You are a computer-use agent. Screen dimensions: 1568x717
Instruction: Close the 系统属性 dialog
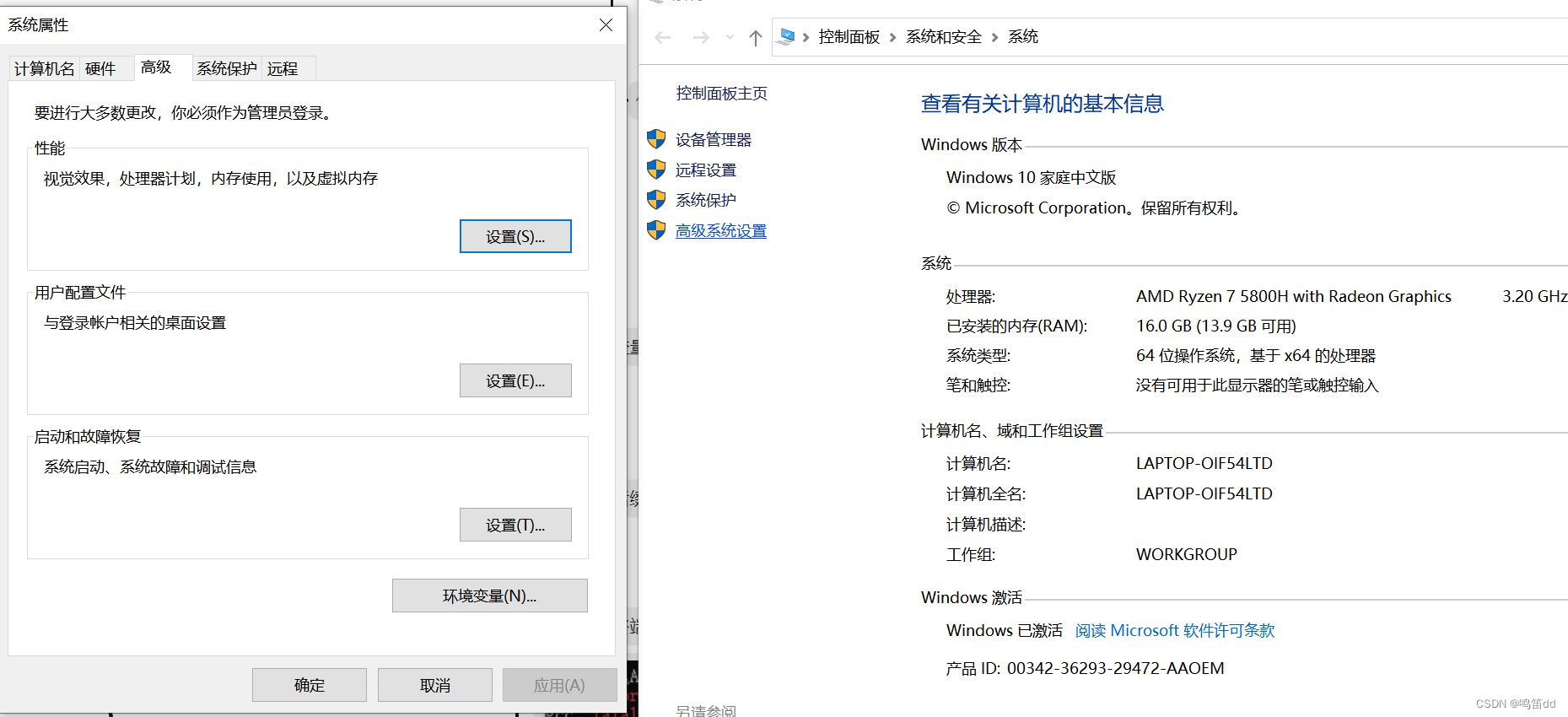606,25
